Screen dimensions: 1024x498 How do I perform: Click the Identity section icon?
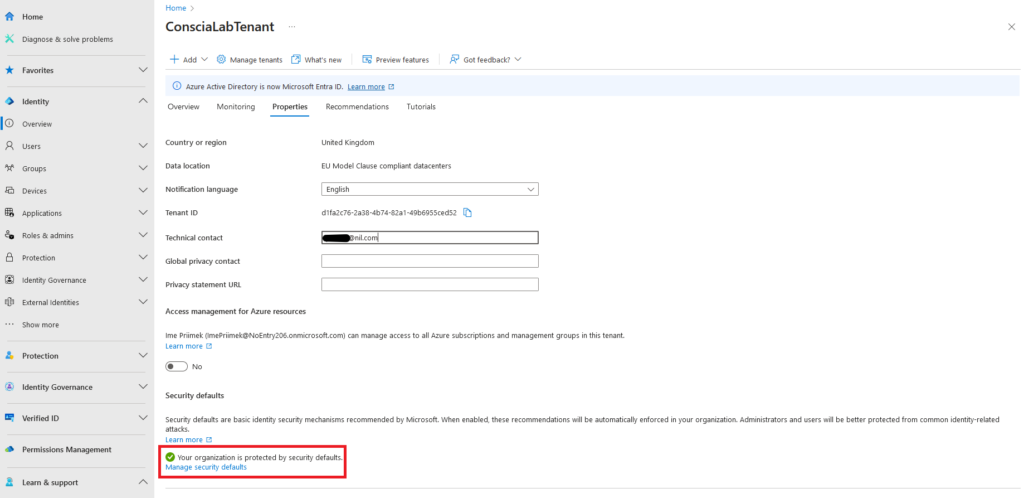(x=9, y=102)
